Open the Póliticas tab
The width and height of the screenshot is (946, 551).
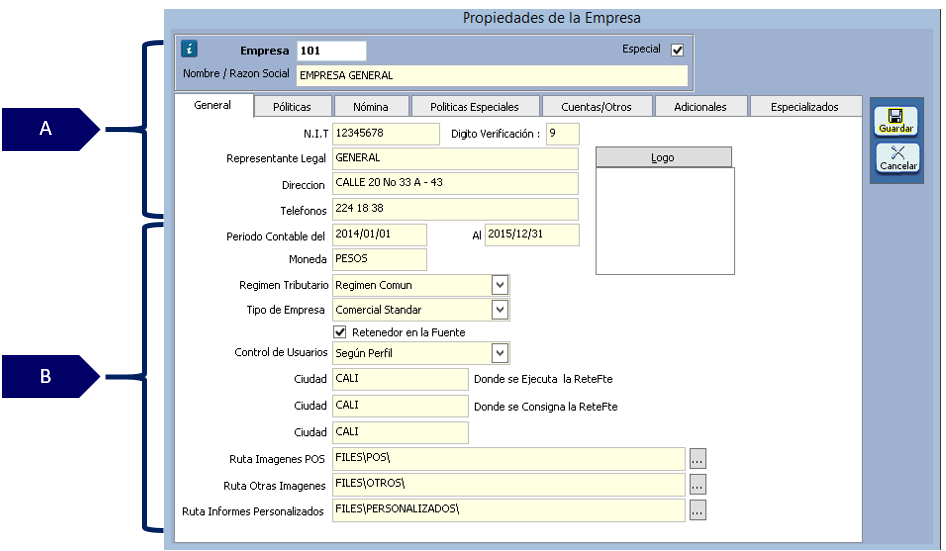(293, 107)
